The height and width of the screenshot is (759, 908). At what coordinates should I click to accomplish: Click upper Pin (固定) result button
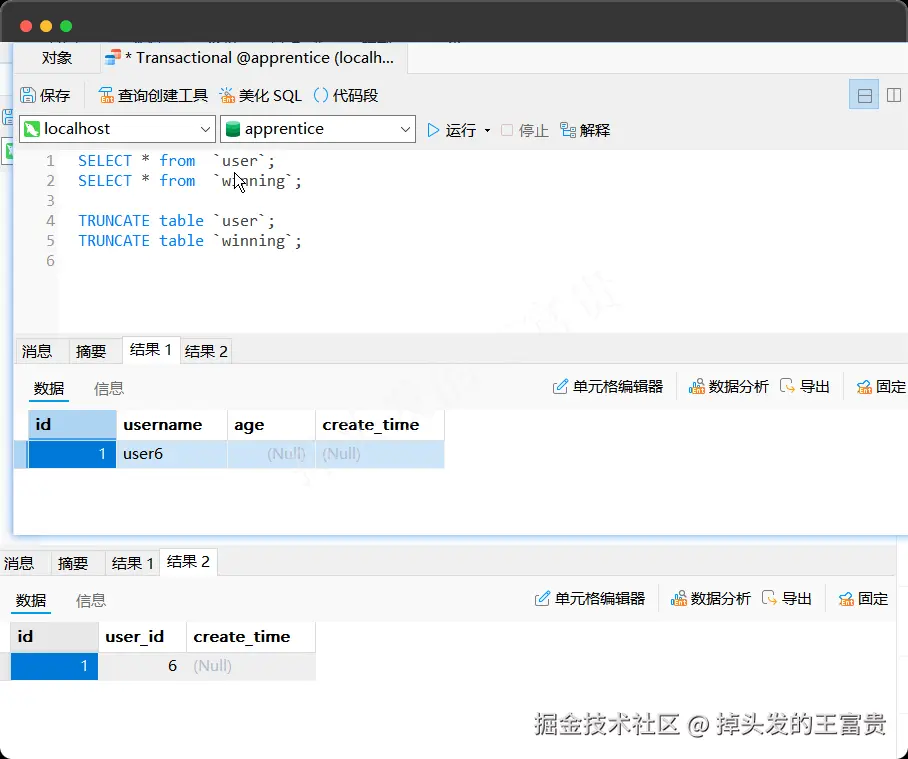[x=881, y=386]
